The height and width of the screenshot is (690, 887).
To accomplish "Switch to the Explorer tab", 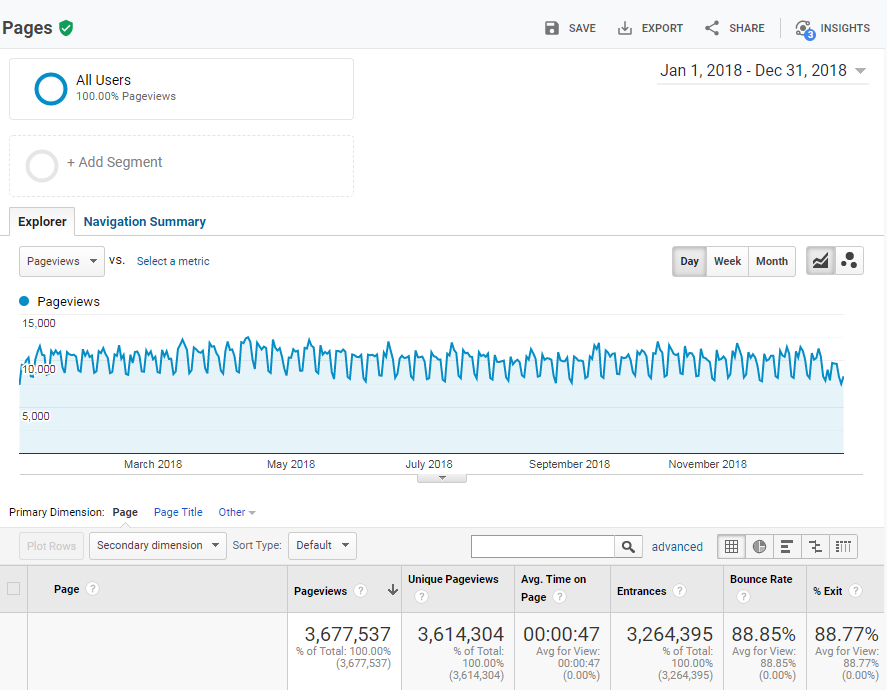I will tap(42, 222).
